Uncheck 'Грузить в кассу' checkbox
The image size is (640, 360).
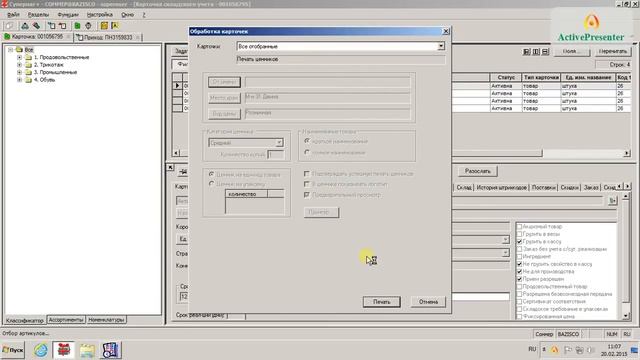pyautogui.click(x=520, y=242)
